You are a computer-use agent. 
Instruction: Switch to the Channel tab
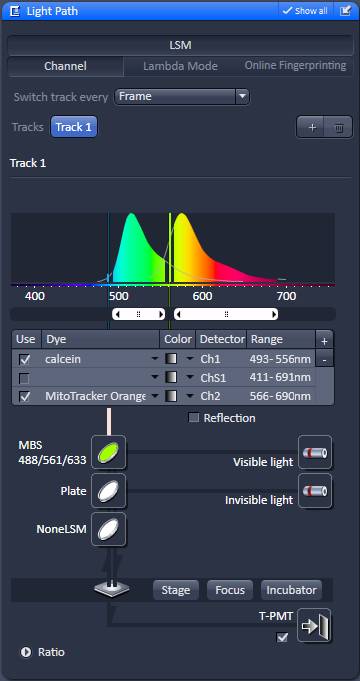pyautogui.click(x=66, y=66)
